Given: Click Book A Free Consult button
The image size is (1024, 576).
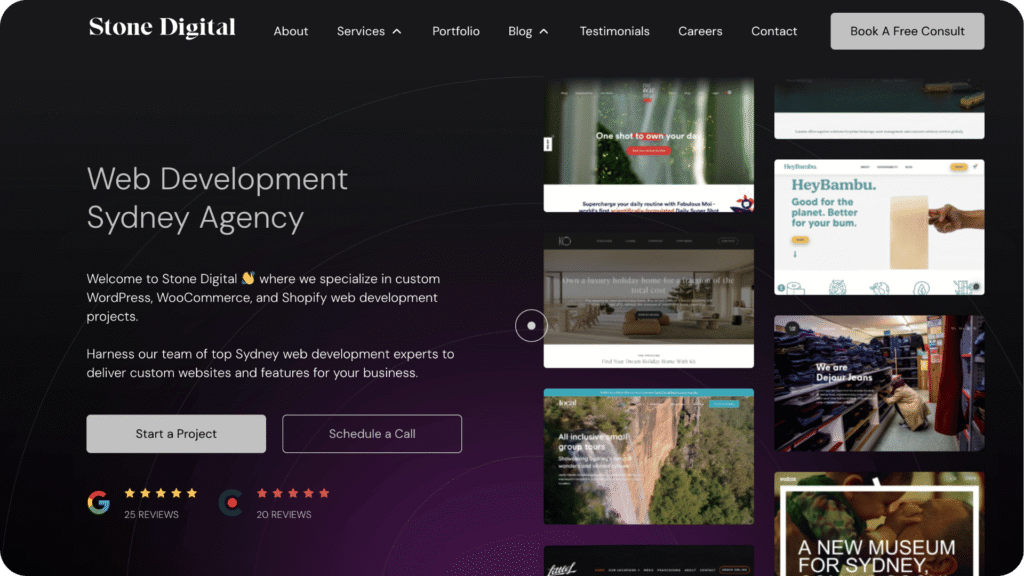Looking at the screenshot, I should click(x=907, y=31).
